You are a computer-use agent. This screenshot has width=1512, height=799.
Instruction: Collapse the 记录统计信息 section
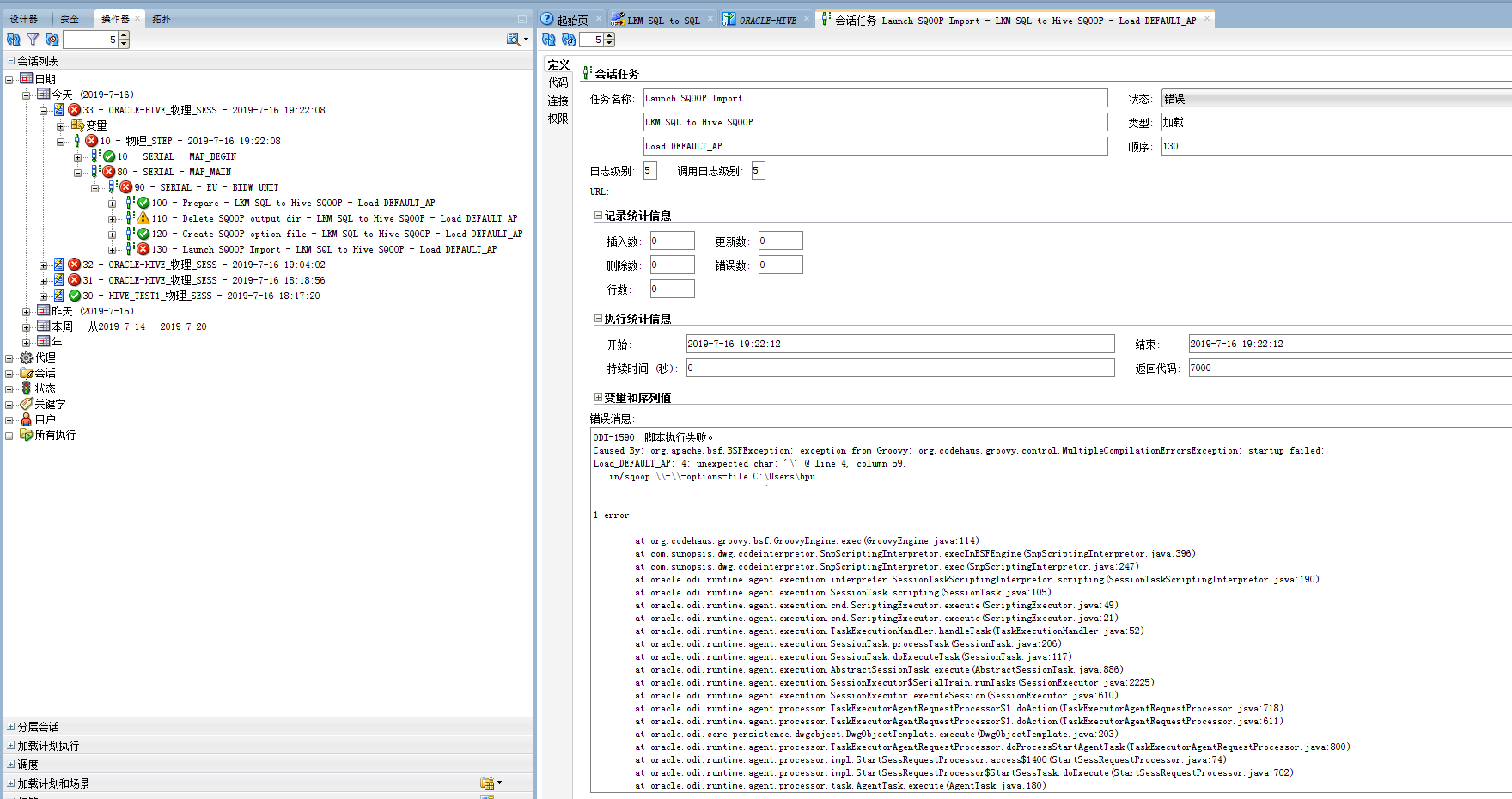tap(598, 216)
